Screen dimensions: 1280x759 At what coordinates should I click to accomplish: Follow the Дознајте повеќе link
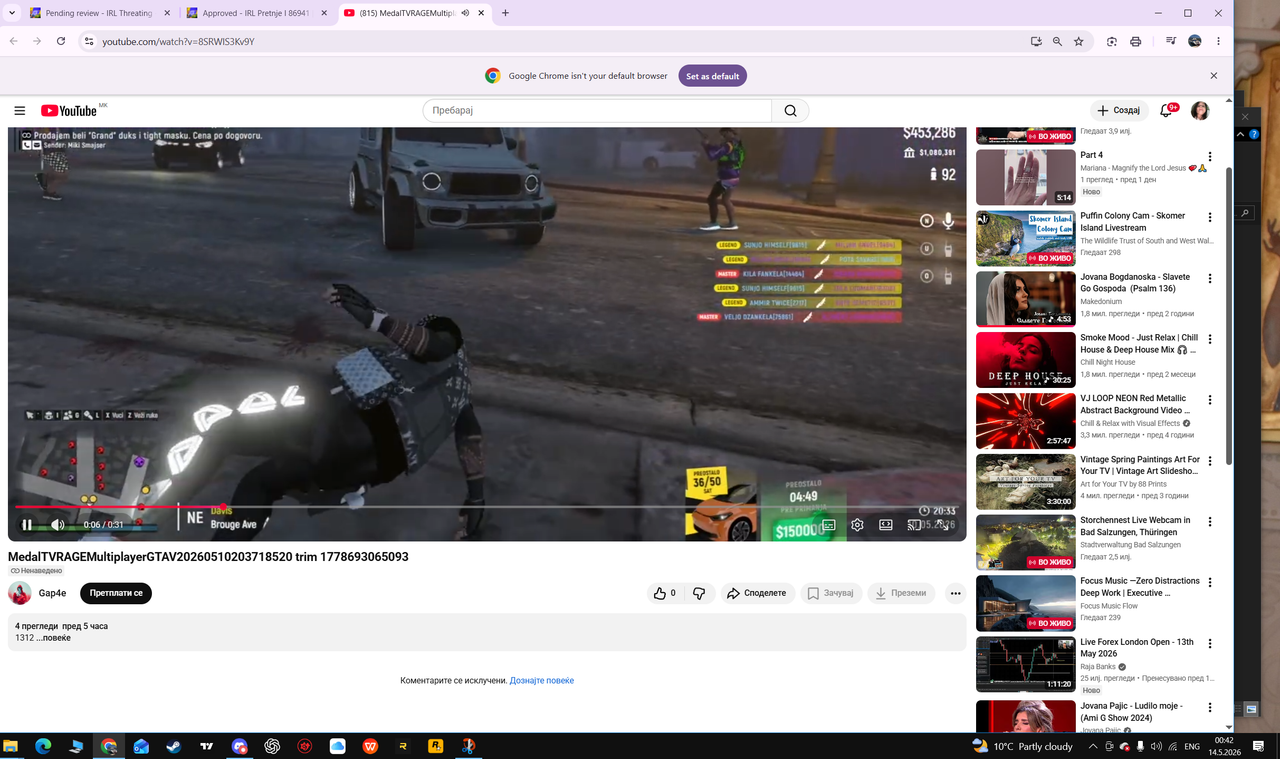(542, 681)
